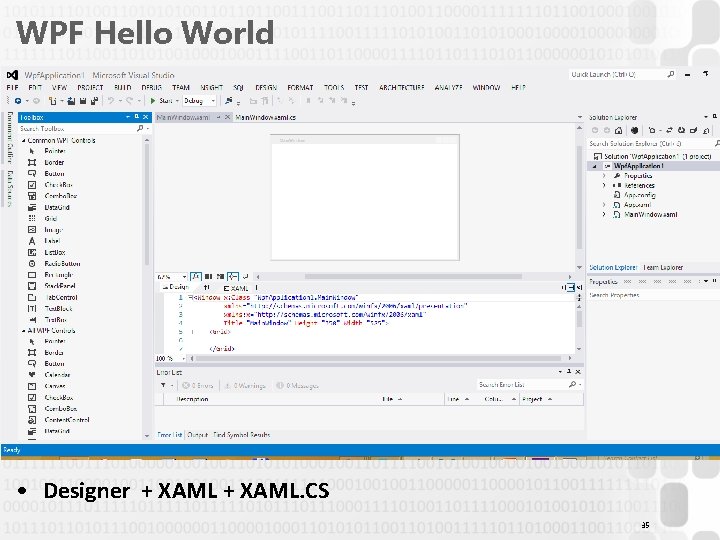Click the Save All toolbar icon
The width and height of the screenshot is (720, 540).
point(94,101)
